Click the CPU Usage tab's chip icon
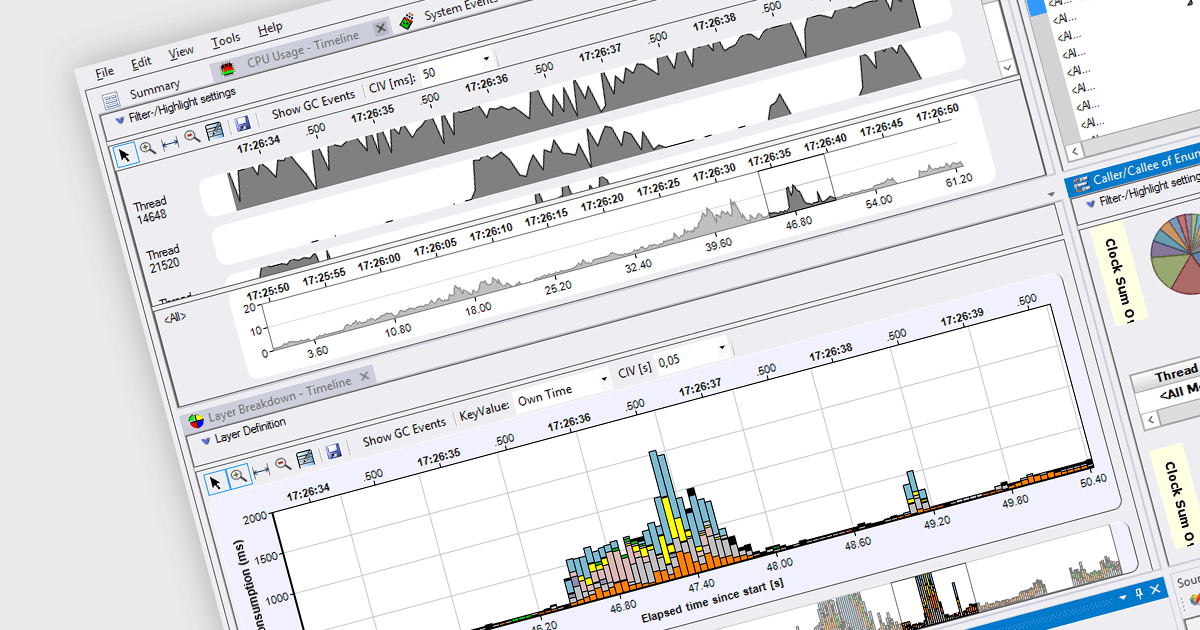The height and width of the screenshot is (630, 1200). click(x=229, y=68)
